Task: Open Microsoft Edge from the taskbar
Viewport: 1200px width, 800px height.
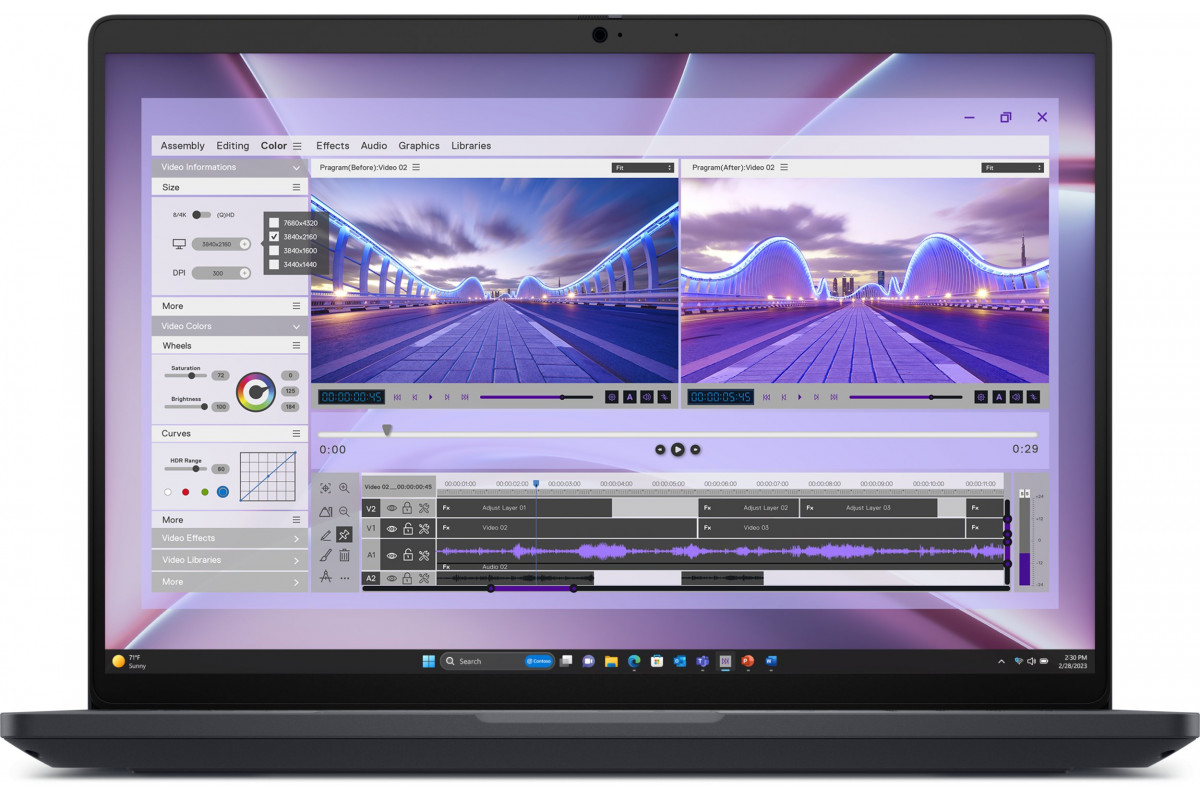Action: [x=633, y=661]
